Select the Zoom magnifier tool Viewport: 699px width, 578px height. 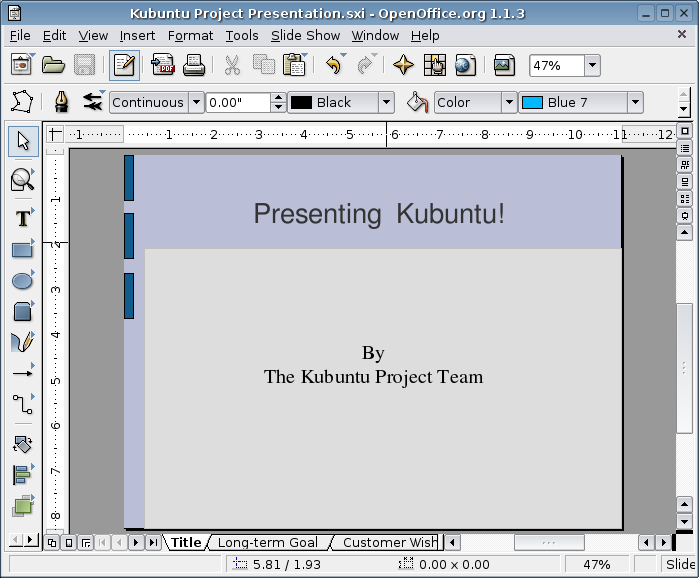point(22,180)
